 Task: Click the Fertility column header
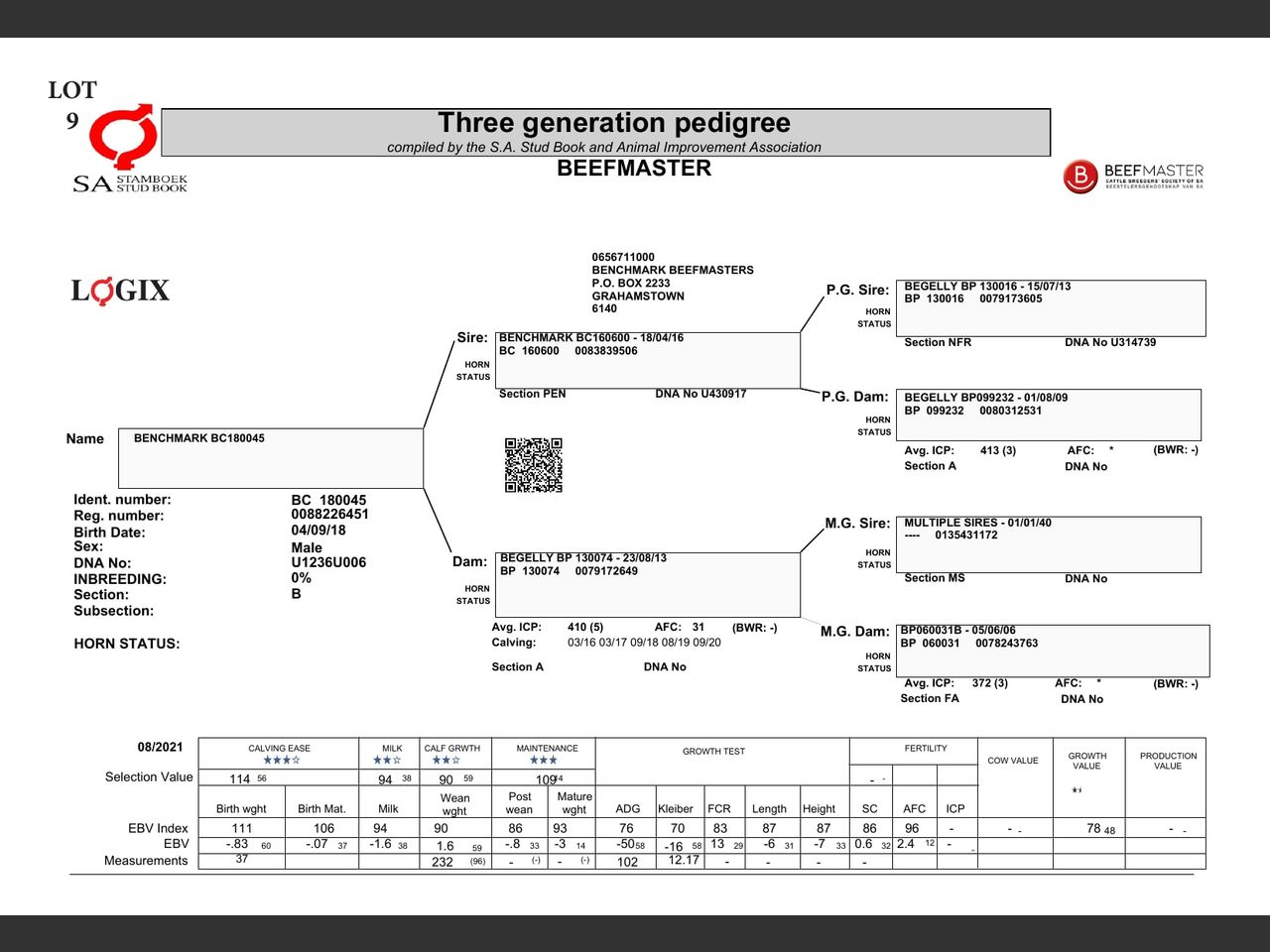(926, 749)
